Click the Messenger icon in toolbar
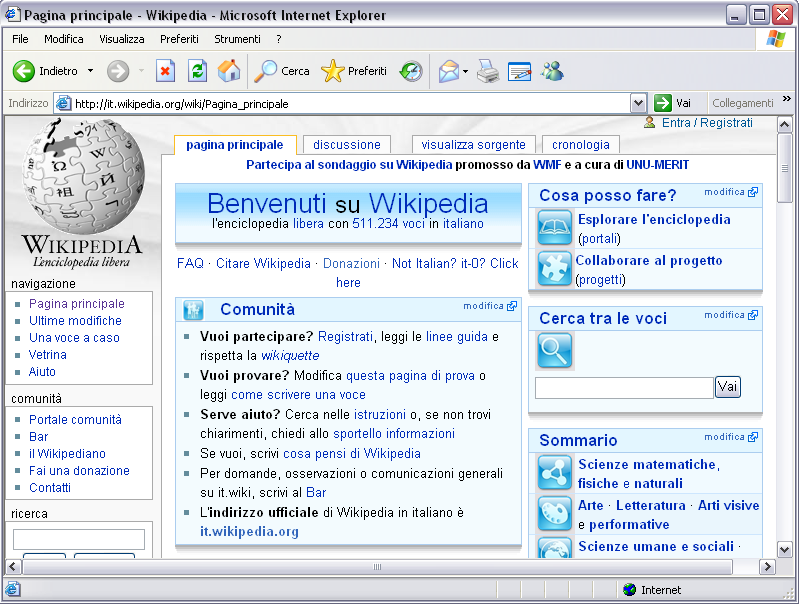 [552, 71]
